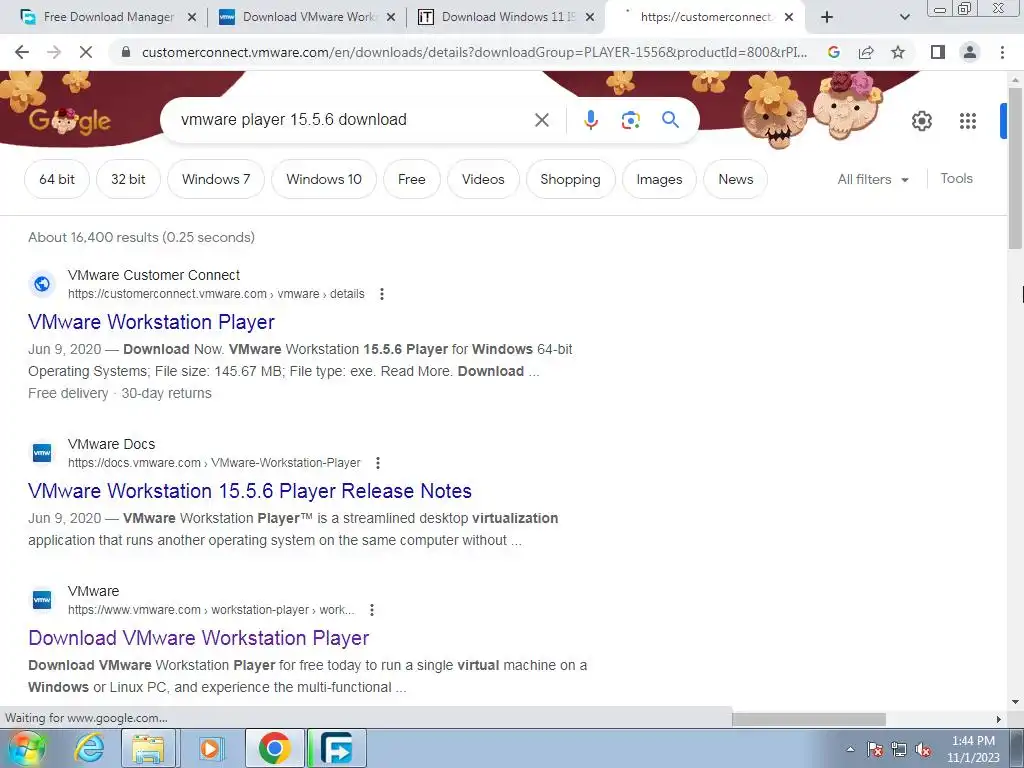The width and height of the screenshot is (1024, 768).
Task: Click the forward navigation arrow
Action: click(54, 52)
